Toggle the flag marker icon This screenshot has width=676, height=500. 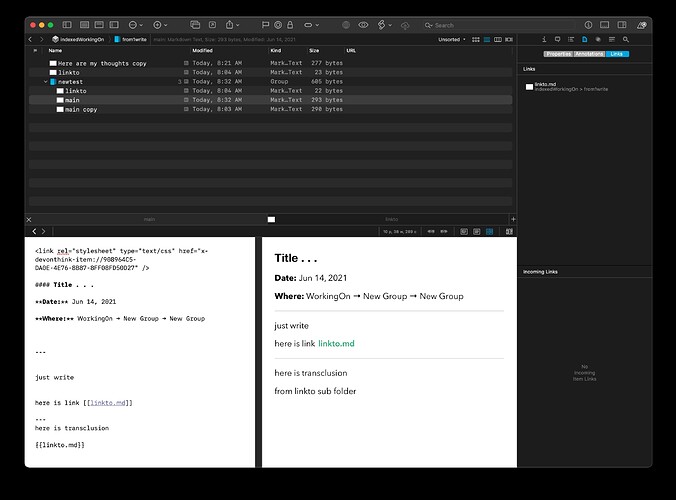point(265,25)
